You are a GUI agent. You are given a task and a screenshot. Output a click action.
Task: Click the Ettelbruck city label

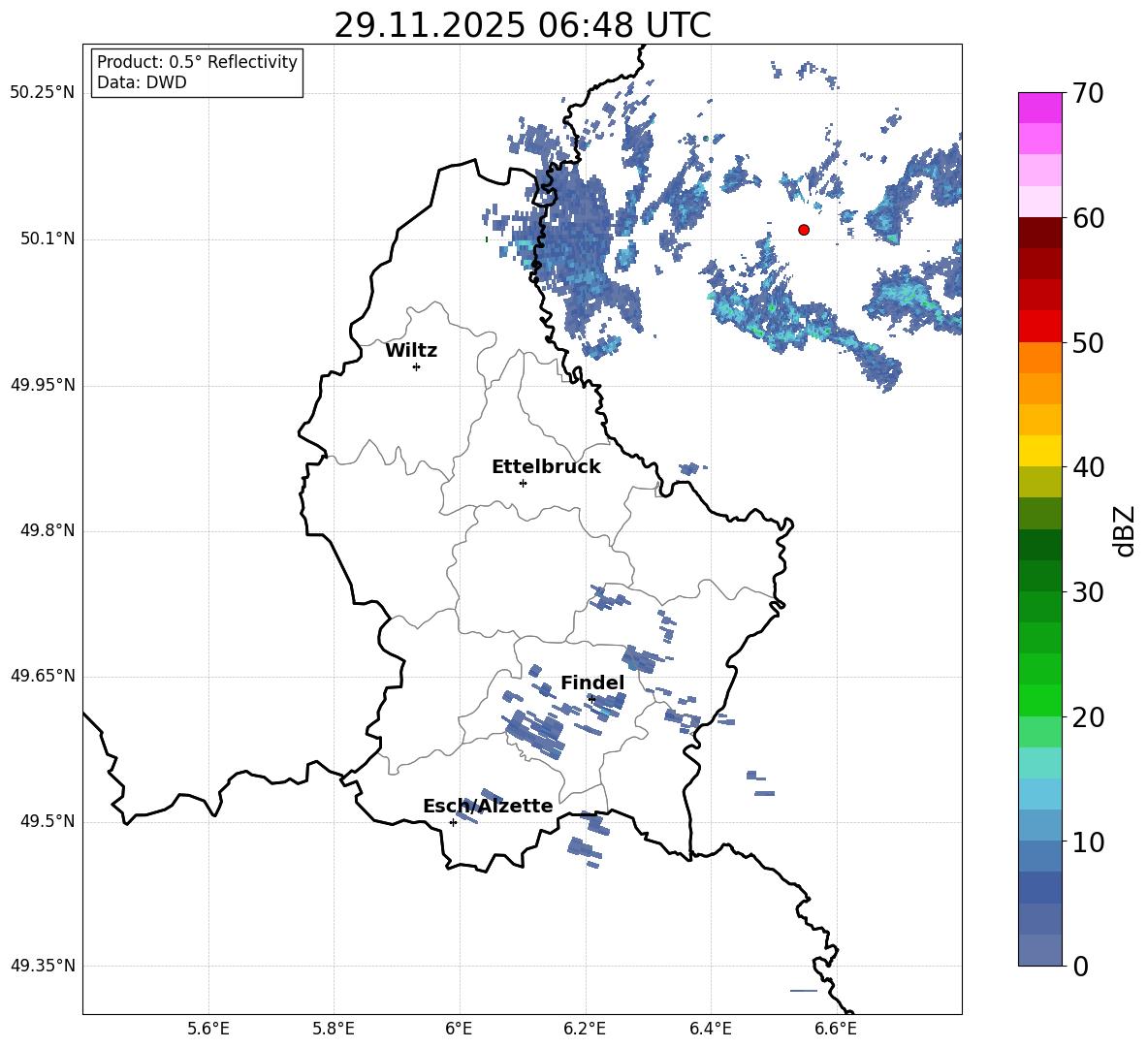tap(546, 467)
